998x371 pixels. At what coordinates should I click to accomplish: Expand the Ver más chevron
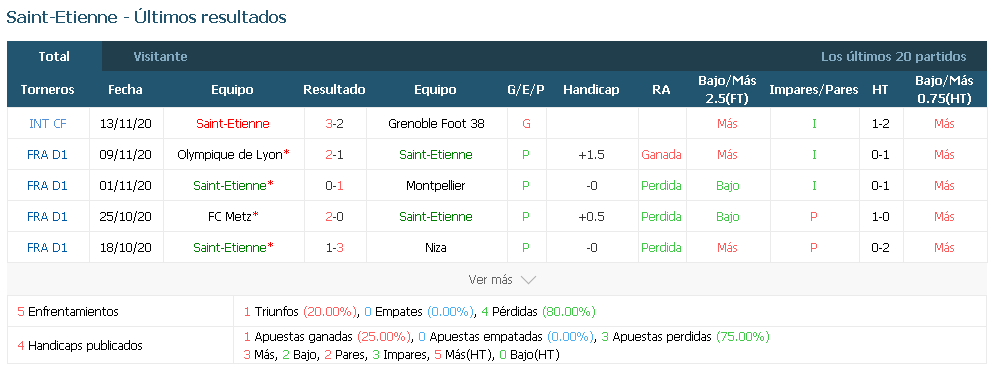point(528,279)
